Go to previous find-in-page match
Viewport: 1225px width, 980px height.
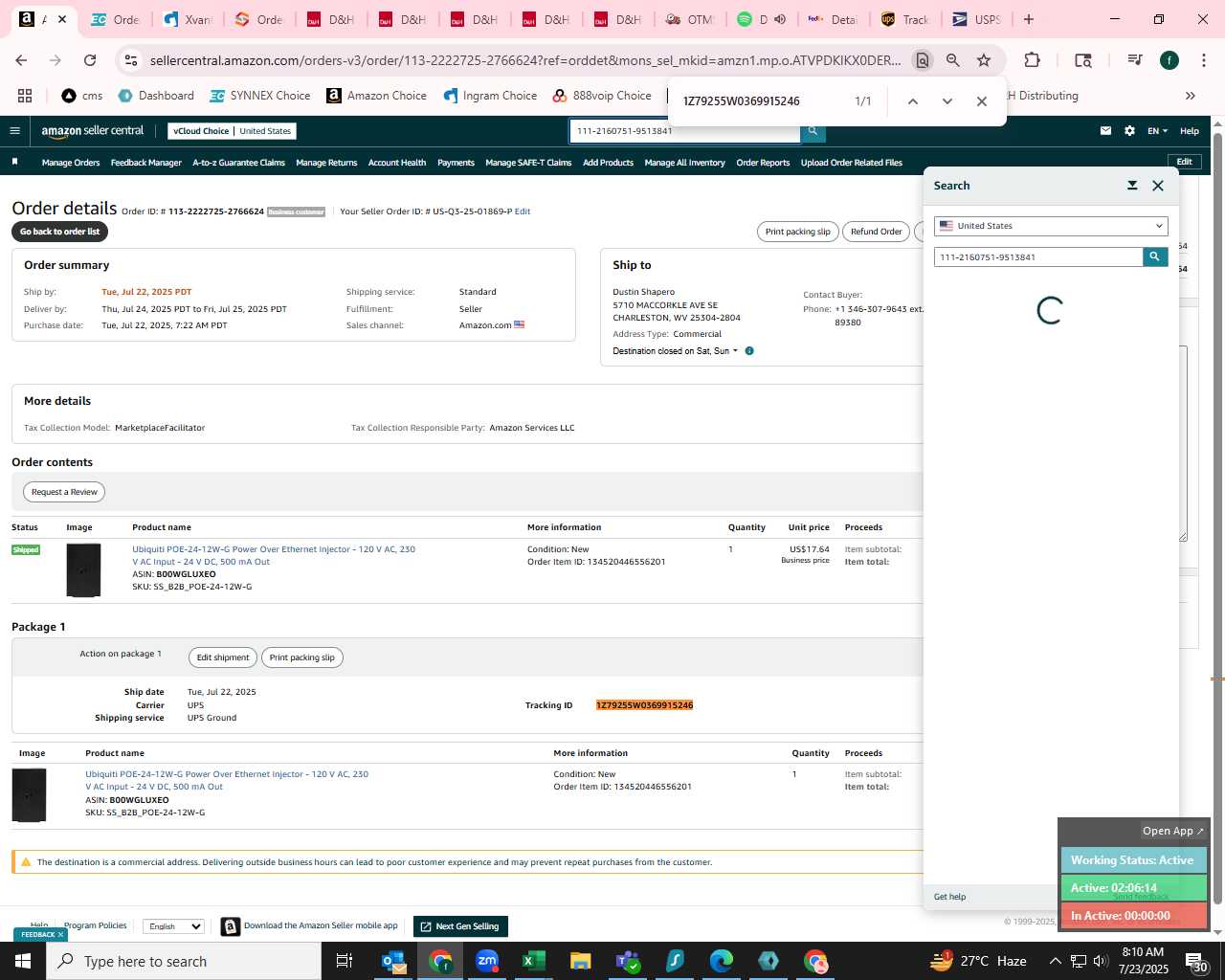[x=913, y=101]
